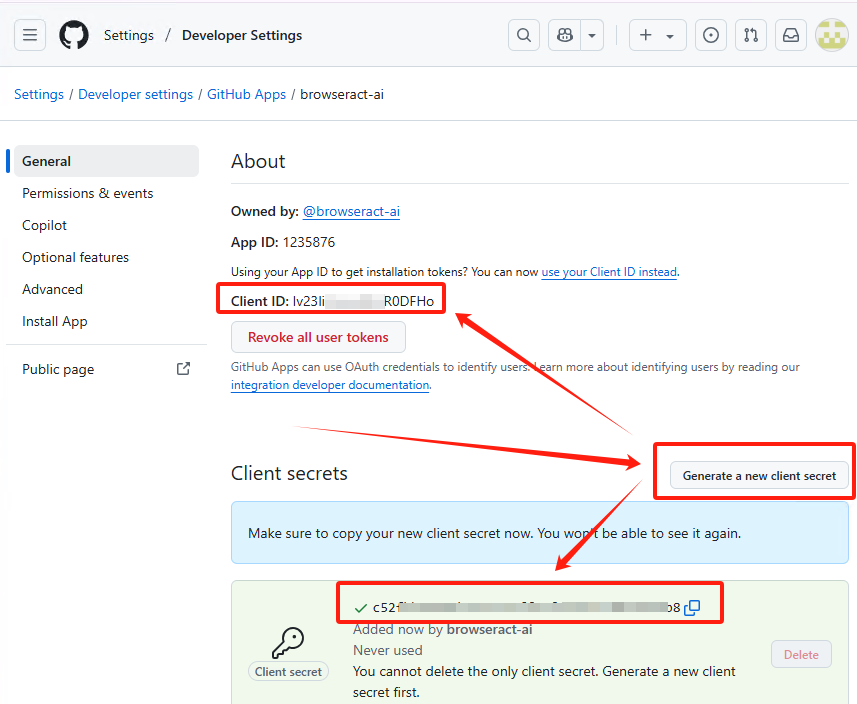Open integration developer documentation link
Viewport: 857px width, 704px height.
pyautogui.click(x=330, y=385)
